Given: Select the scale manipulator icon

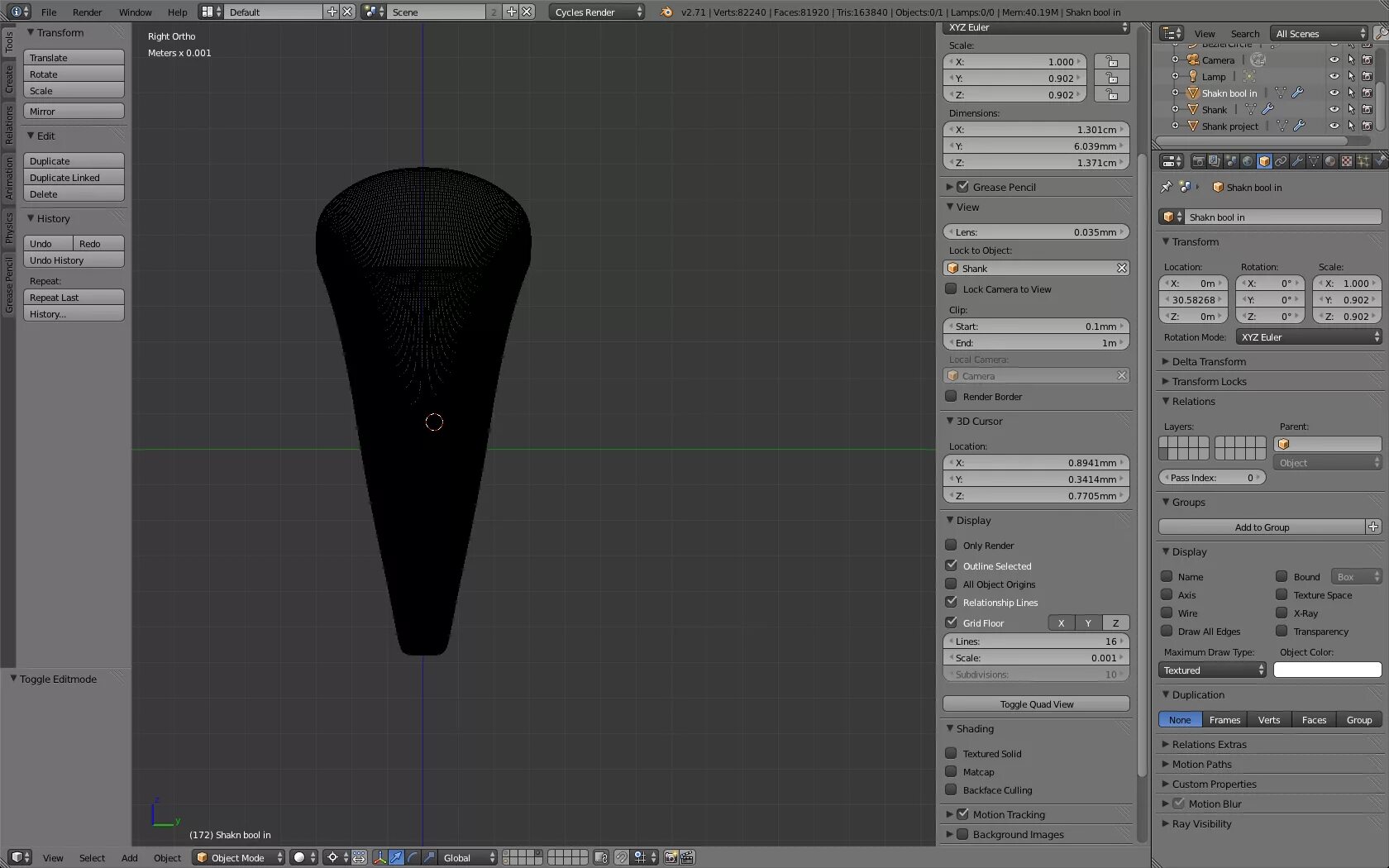Looking at the screenshot, I should coord(429,857).
